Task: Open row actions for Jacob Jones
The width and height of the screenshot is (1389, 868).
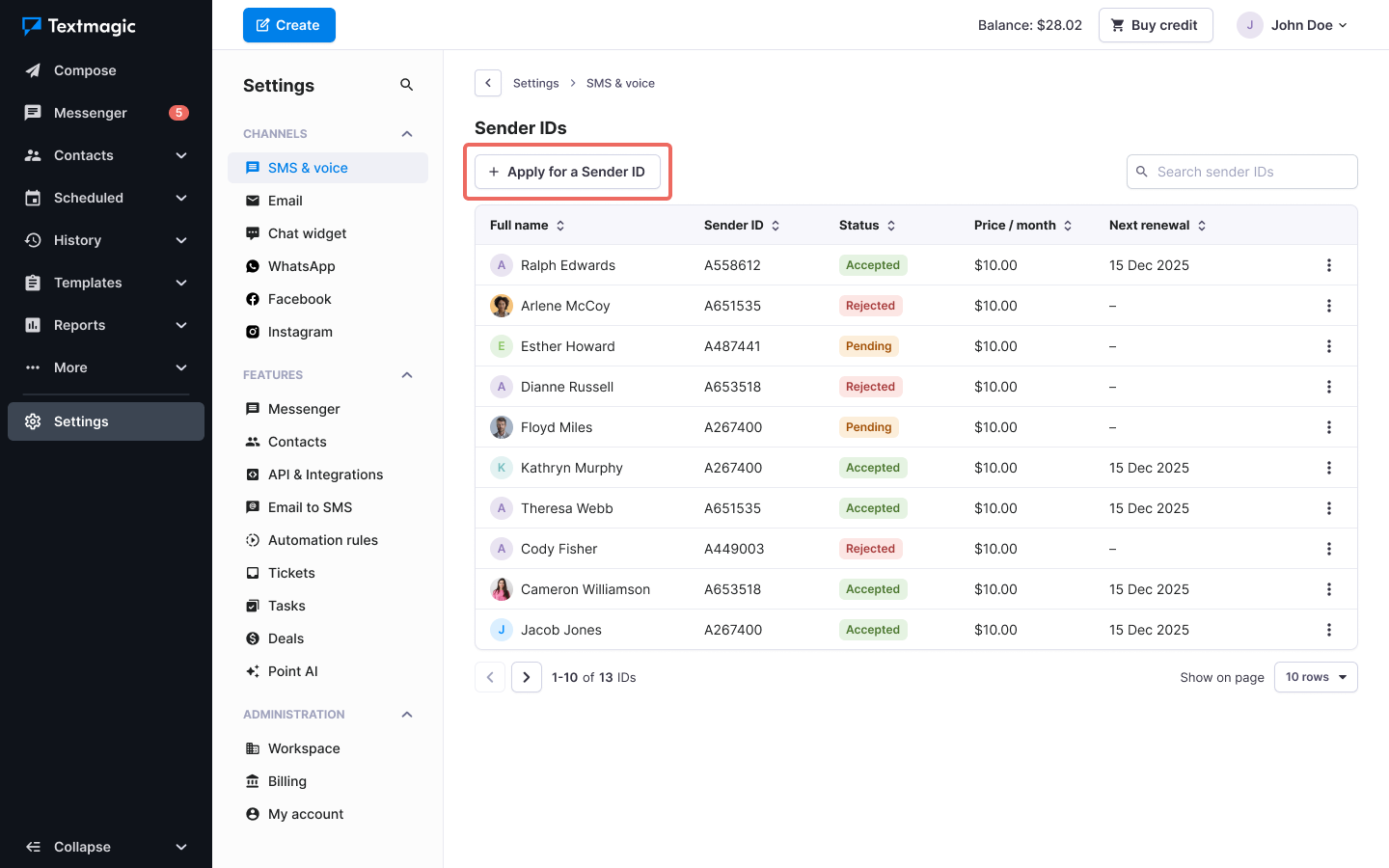Action: click(1328, 630)
